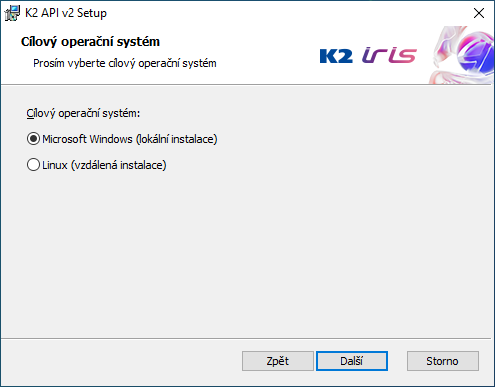Cancel setup with the Storno button
Viewport: 495px width, 387px height.
point(443,361)
